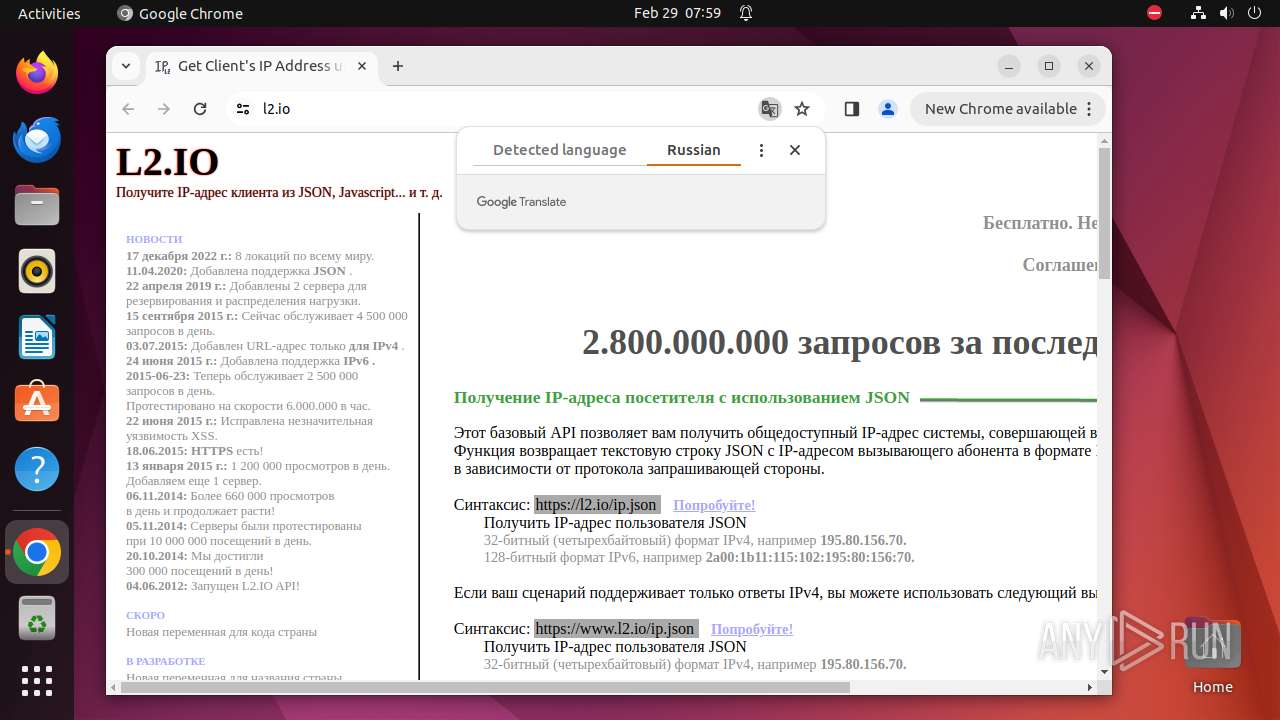Viewport: 1280px width, 720px height.
Task: Click first Попробуйте! link for l2.io/ip.json
Action: pyautogui.click(x=714, y=505)
